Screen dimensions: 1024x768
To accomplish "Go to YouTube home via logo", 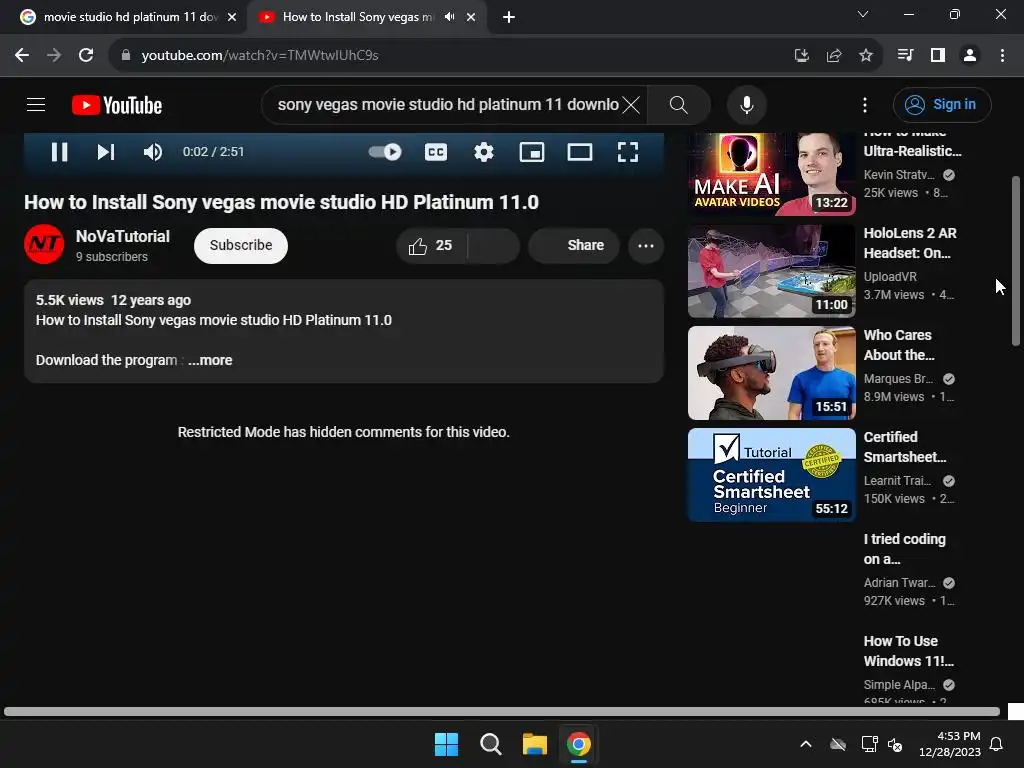I will (117, 105).
